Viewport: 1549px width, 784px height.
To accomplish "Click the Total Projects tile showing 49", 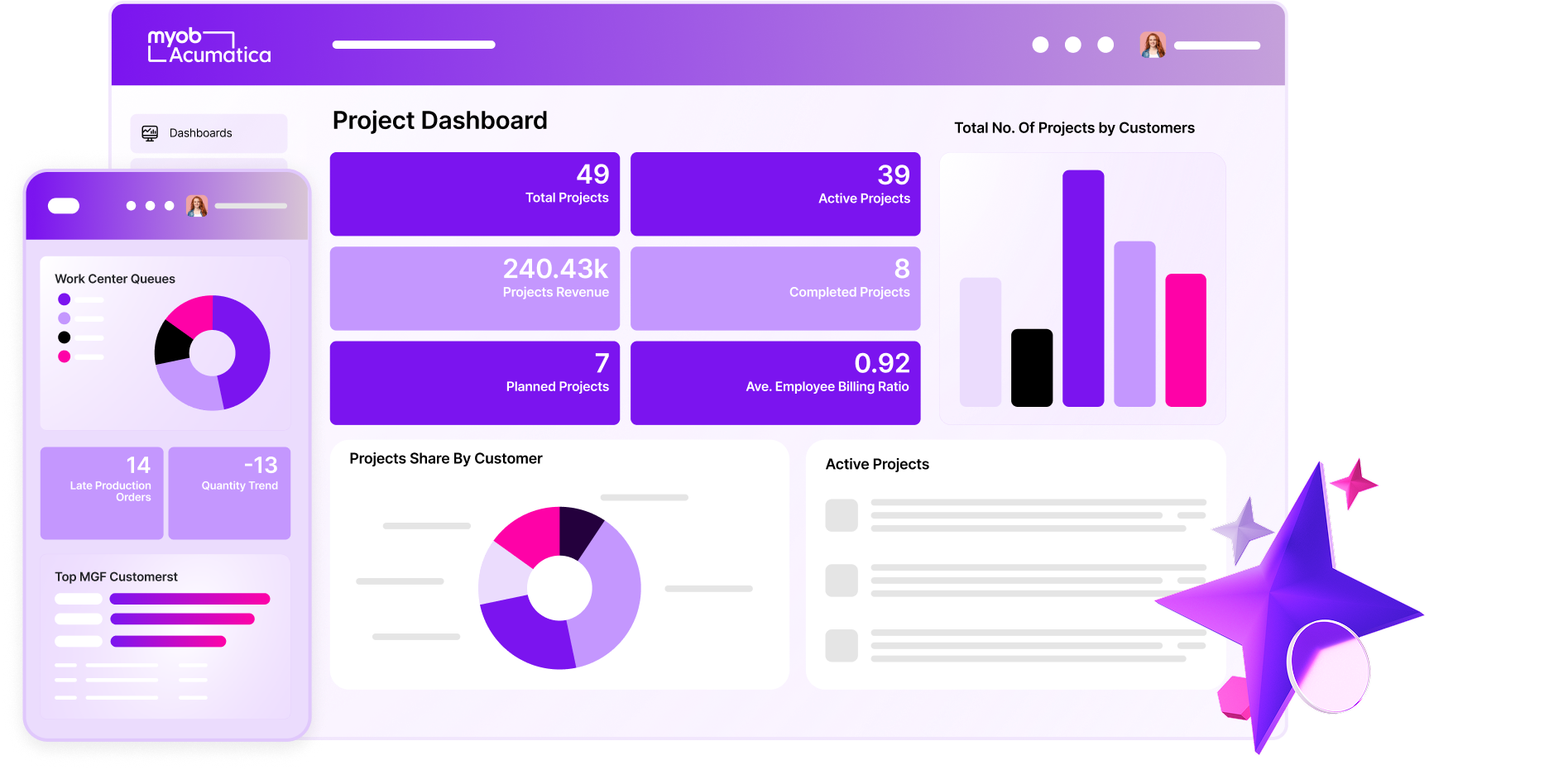I will point(474,194).
